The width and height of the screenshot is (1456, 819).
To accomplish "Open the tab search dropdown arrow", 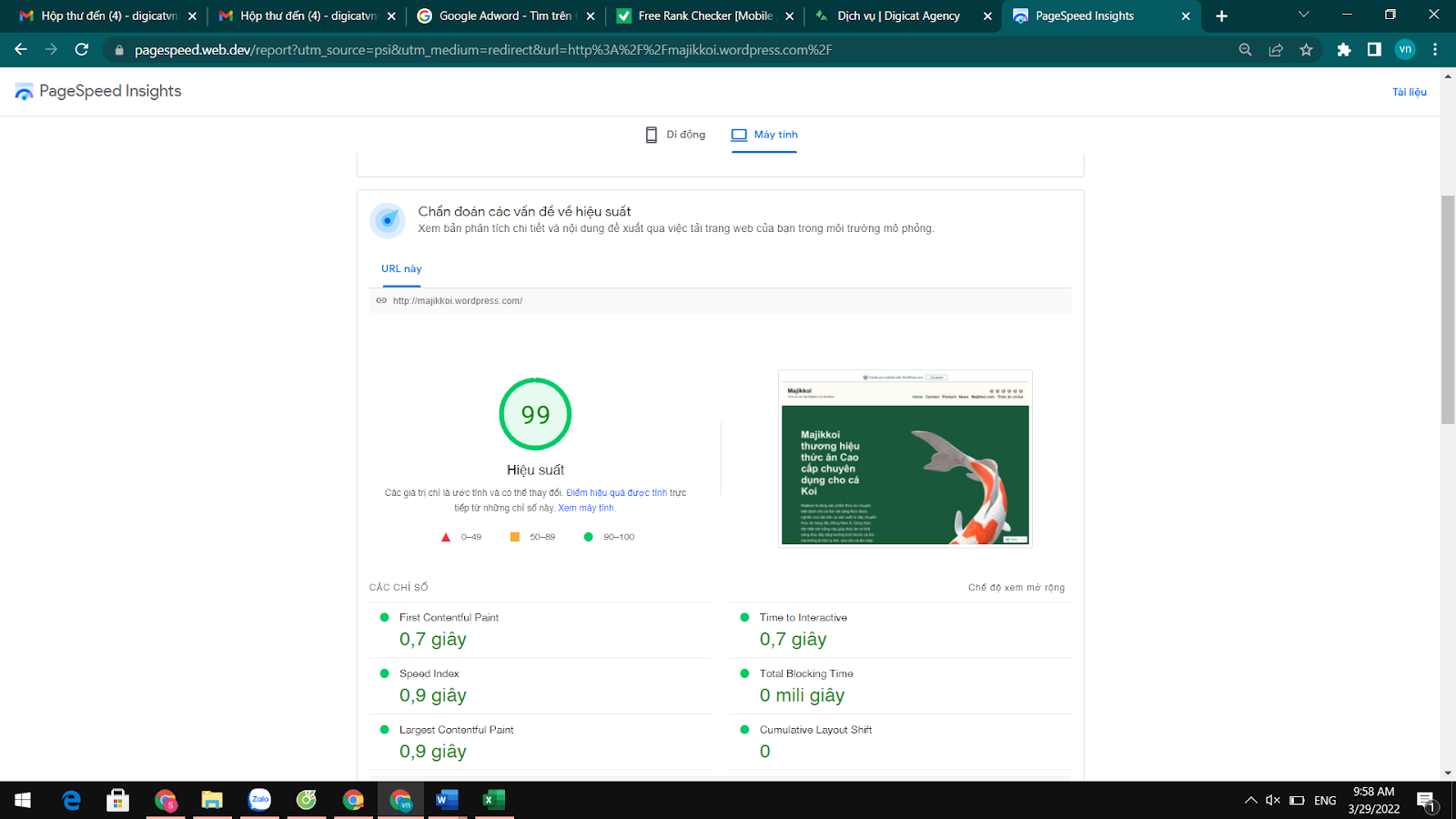I will (1303, 15).
